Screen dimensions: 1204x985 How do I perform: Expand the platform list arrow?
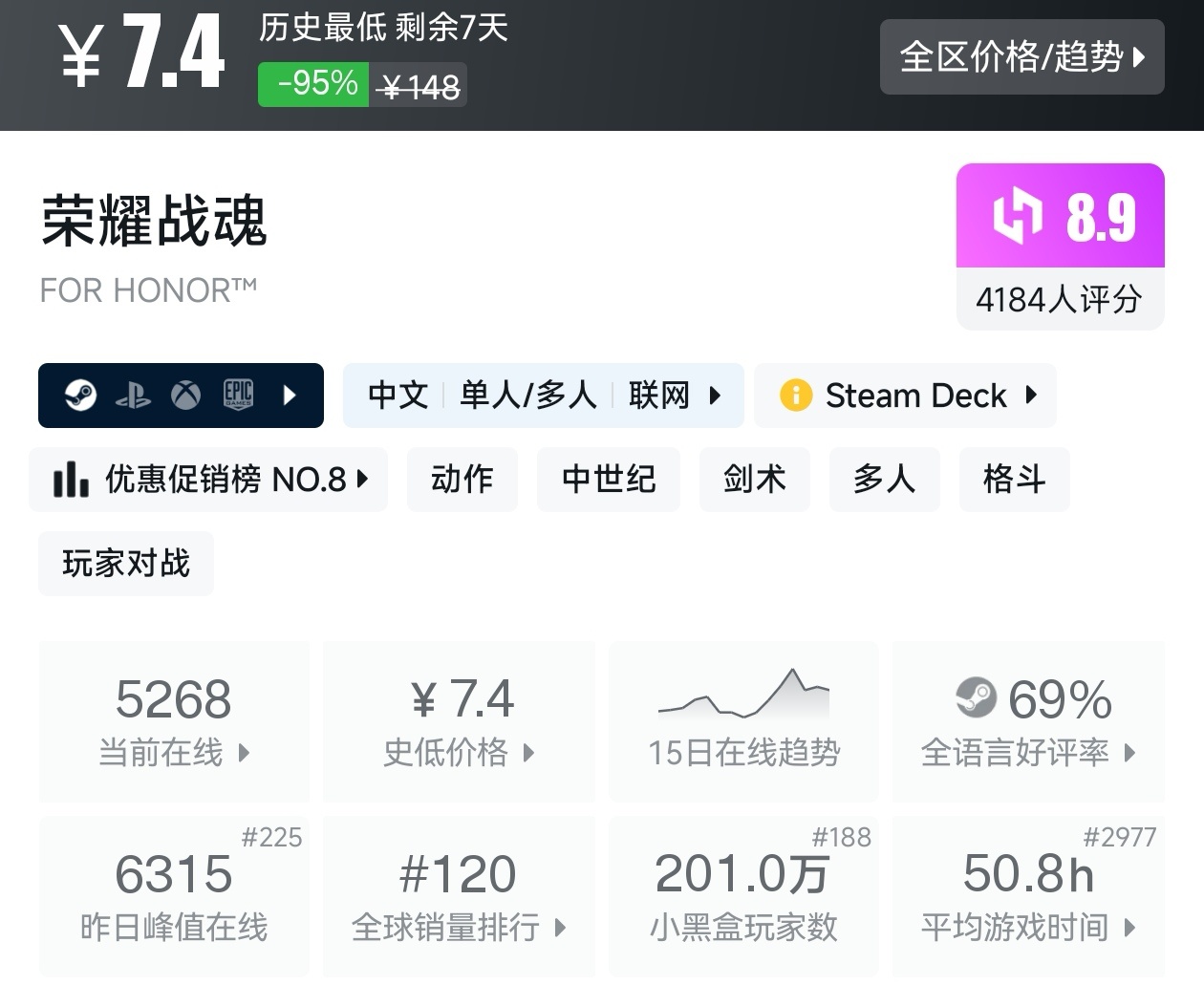tap(290, 395)
